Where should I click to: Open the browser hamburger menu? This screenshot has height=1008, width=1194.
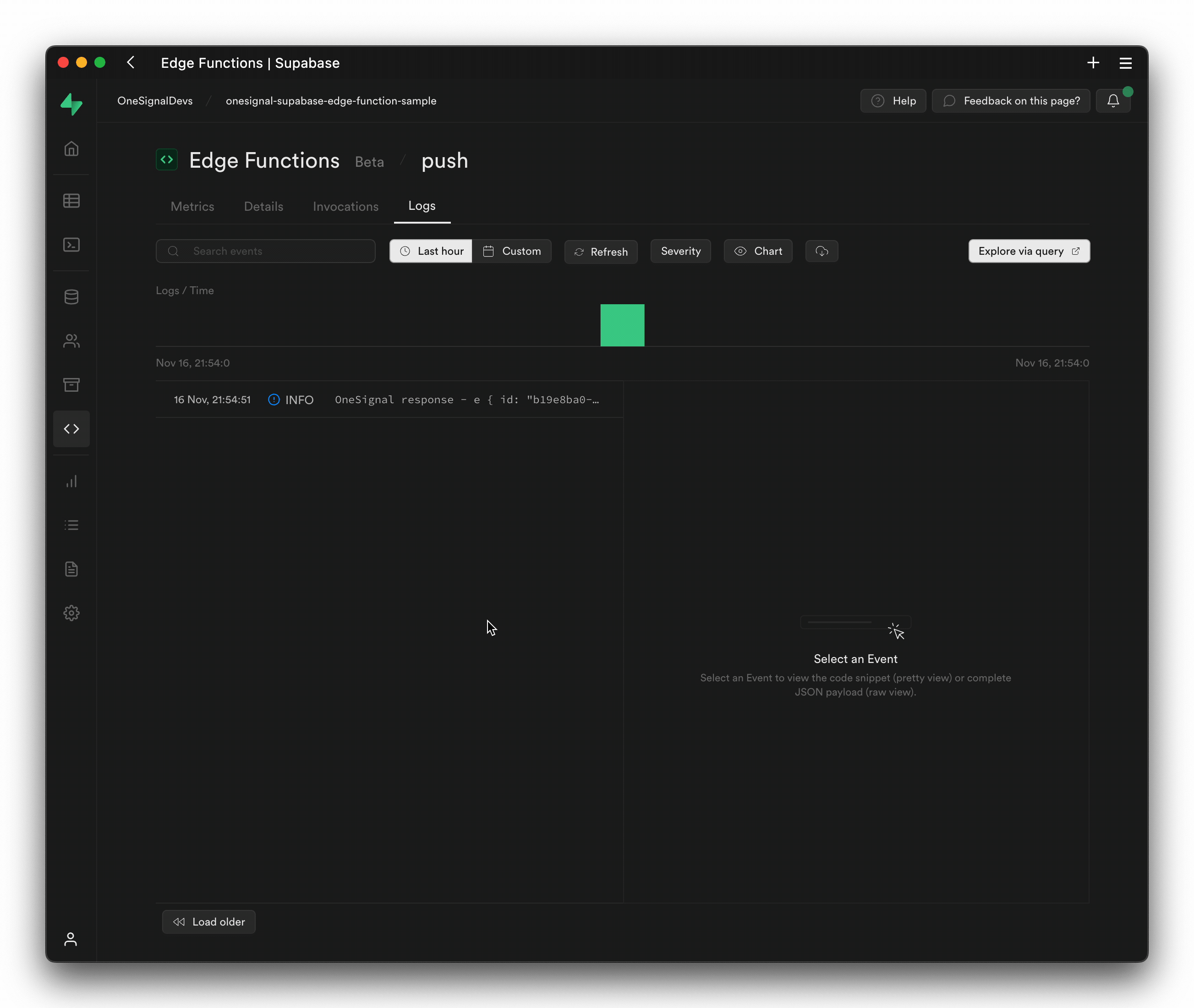1125,63
